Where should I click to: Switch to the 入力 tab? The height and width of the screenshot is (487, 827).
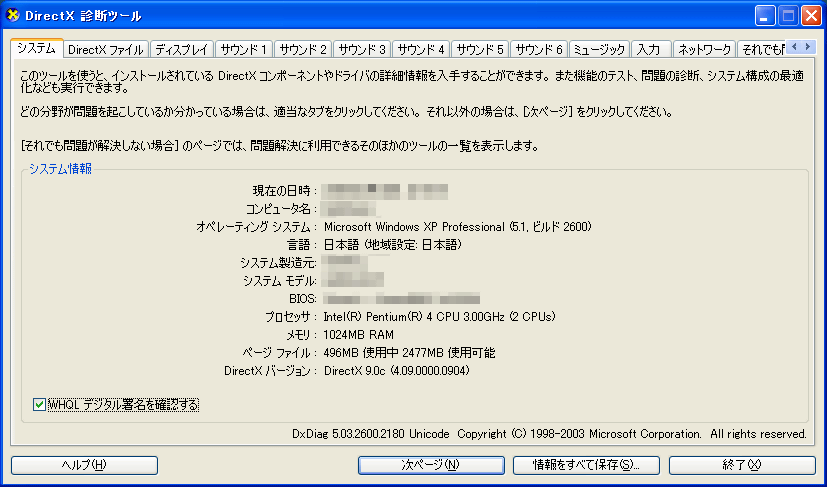tap(650, 49)
